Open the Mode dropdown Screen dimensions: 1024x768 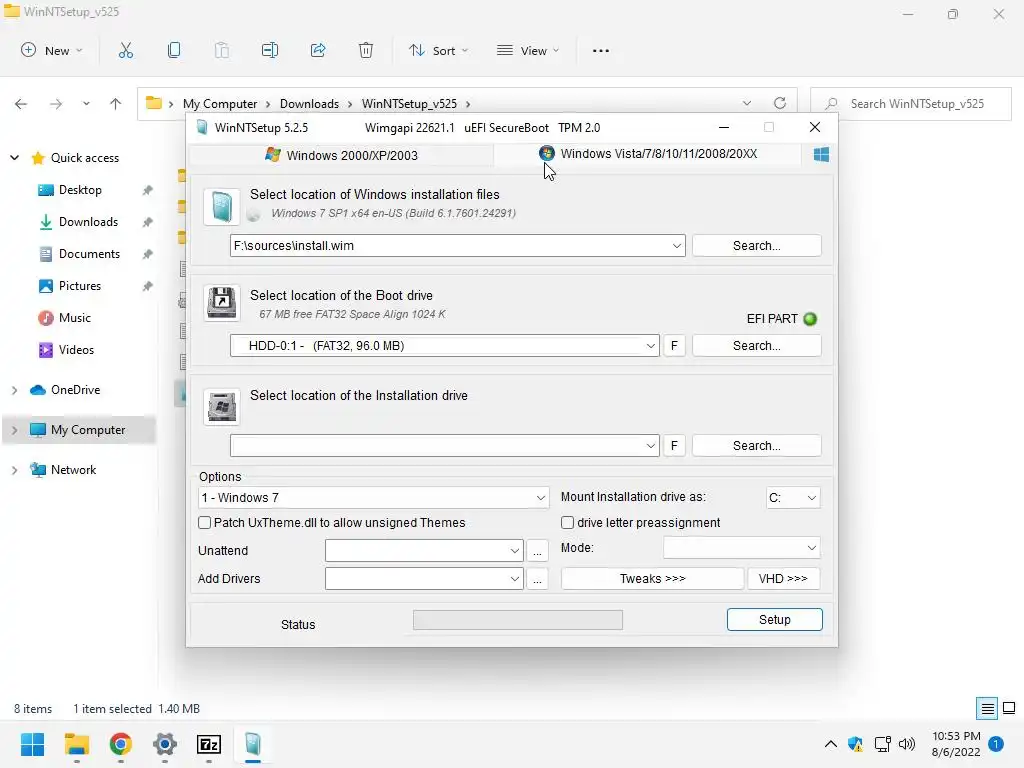811,548
